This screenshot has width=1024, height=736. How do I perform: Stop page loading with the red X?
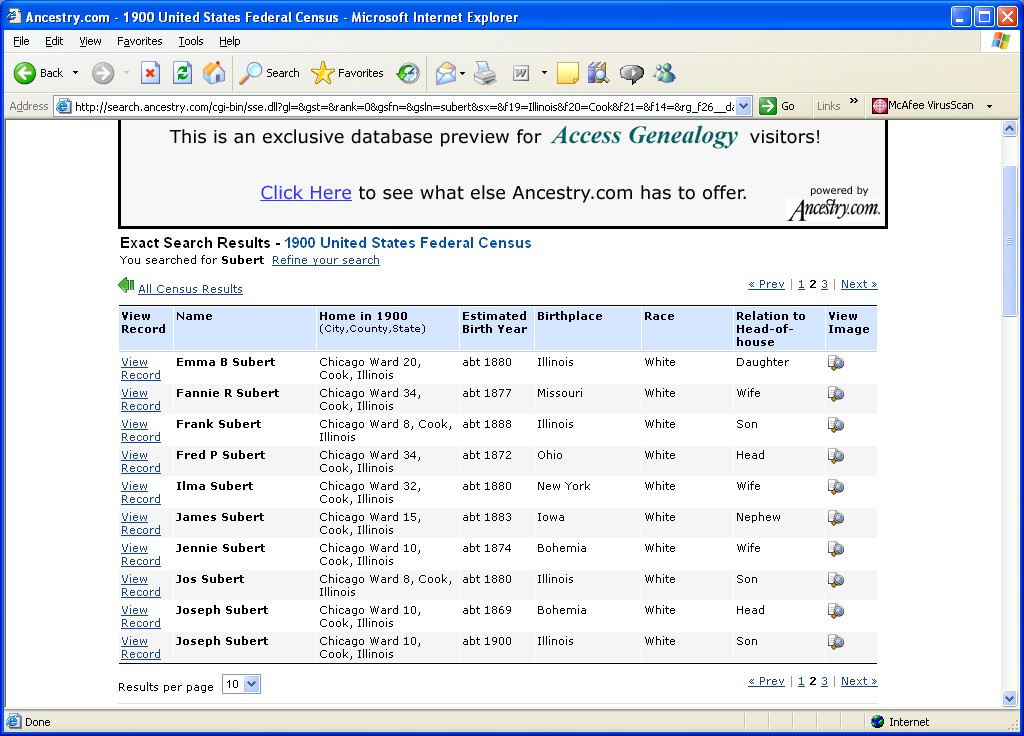pos(150,73)
